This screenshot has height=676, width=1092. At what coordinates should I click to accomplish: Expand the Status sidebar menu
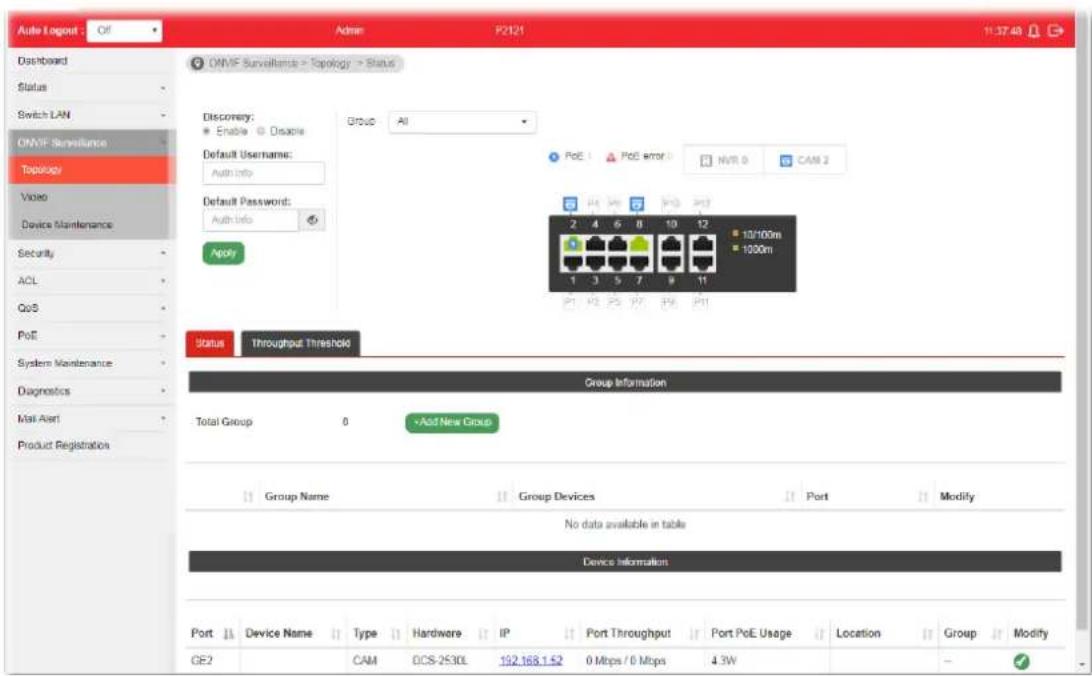tap(91, 88)
